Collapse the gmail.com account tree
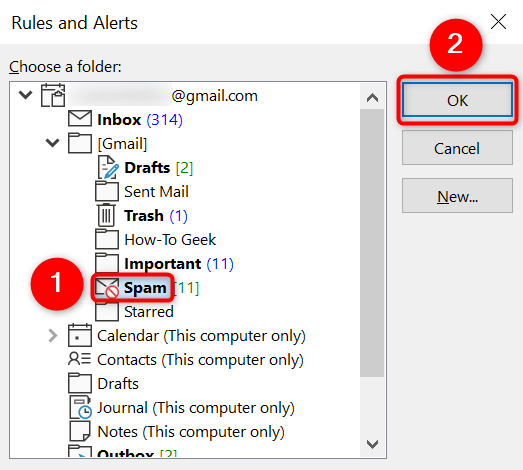The image size is (523, 470). (26, 95)
